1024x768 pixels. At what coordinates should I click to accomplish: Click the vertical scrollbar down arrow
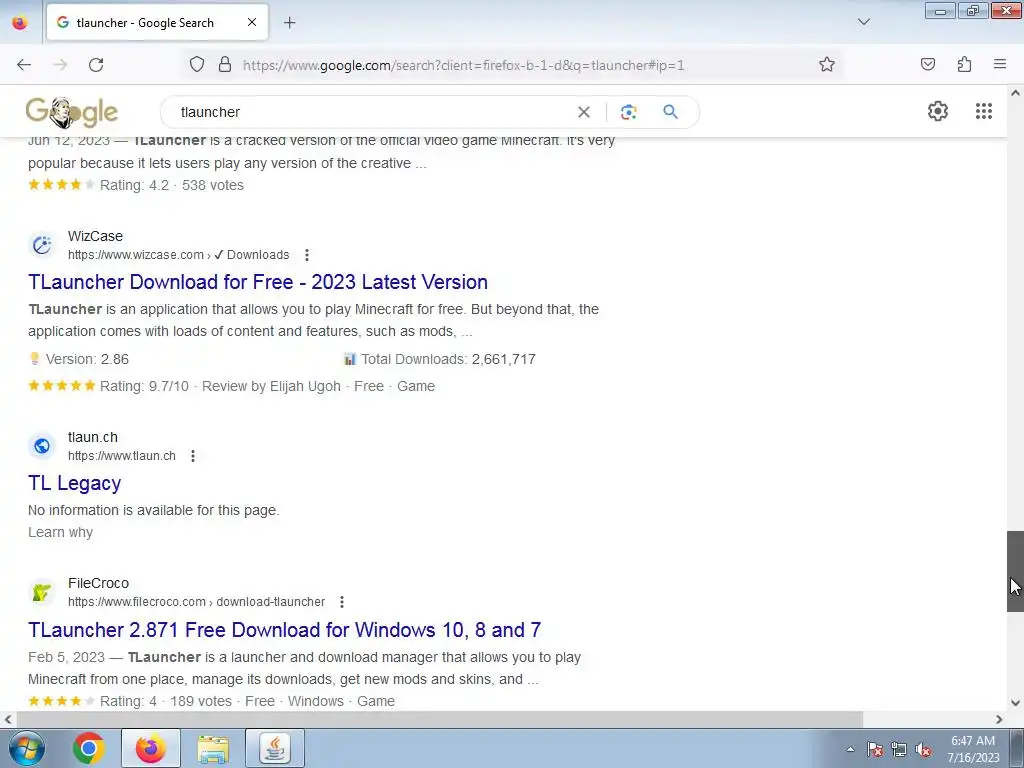tap(1015, 703)
